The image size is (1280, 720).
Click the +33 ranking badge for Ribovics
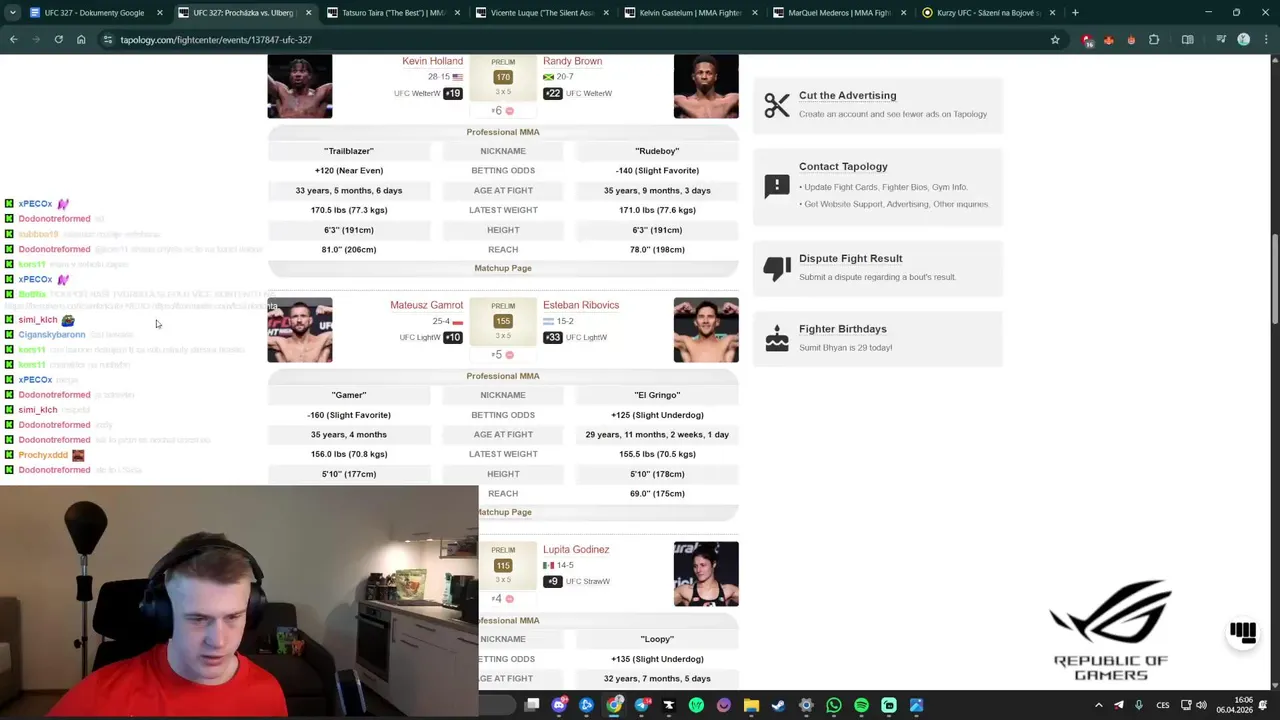[553, 337]
